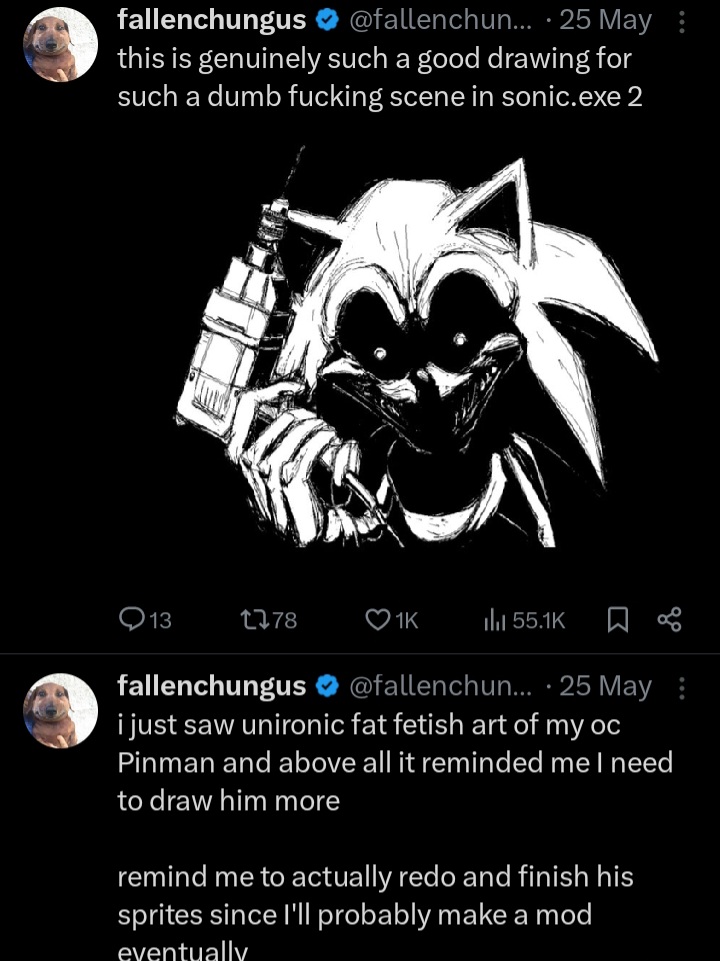Viewport: 720px width, 961px height.
Task: Open the 25 May timestamp on sonic.exe tweet
Action: pos(606,20)
